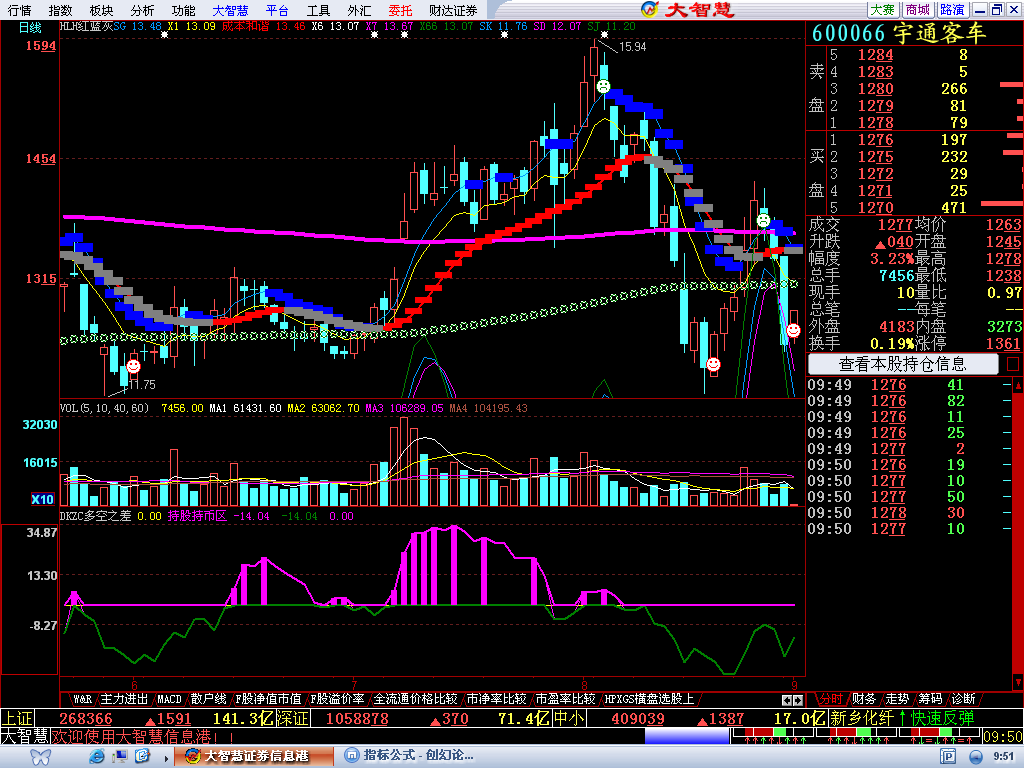The width and height of the screenshot is (1024, 768).
Task: Select the F股溢价率 tab
Action: click(336, 699)
